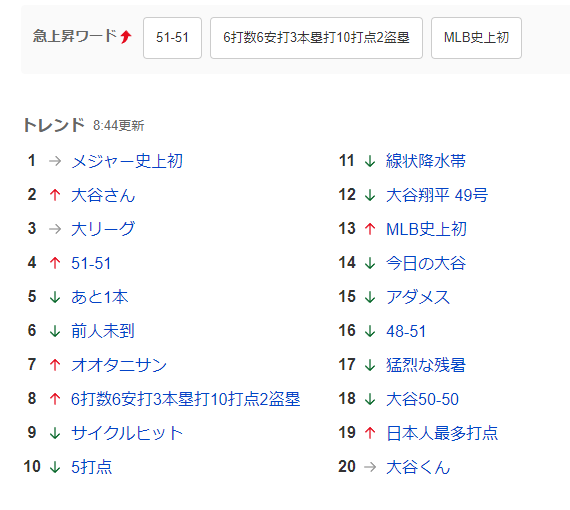Image resolution: width=570 pixels, height=510 pixels.
Task: Click the red up arrow beside 日本人最多打点
Action: (x=370, y=433)
